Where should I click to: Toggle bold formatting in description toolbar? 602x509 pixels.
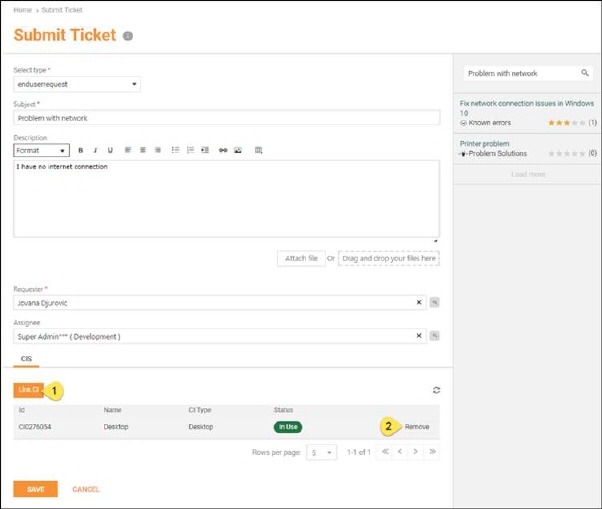(80, 150)
